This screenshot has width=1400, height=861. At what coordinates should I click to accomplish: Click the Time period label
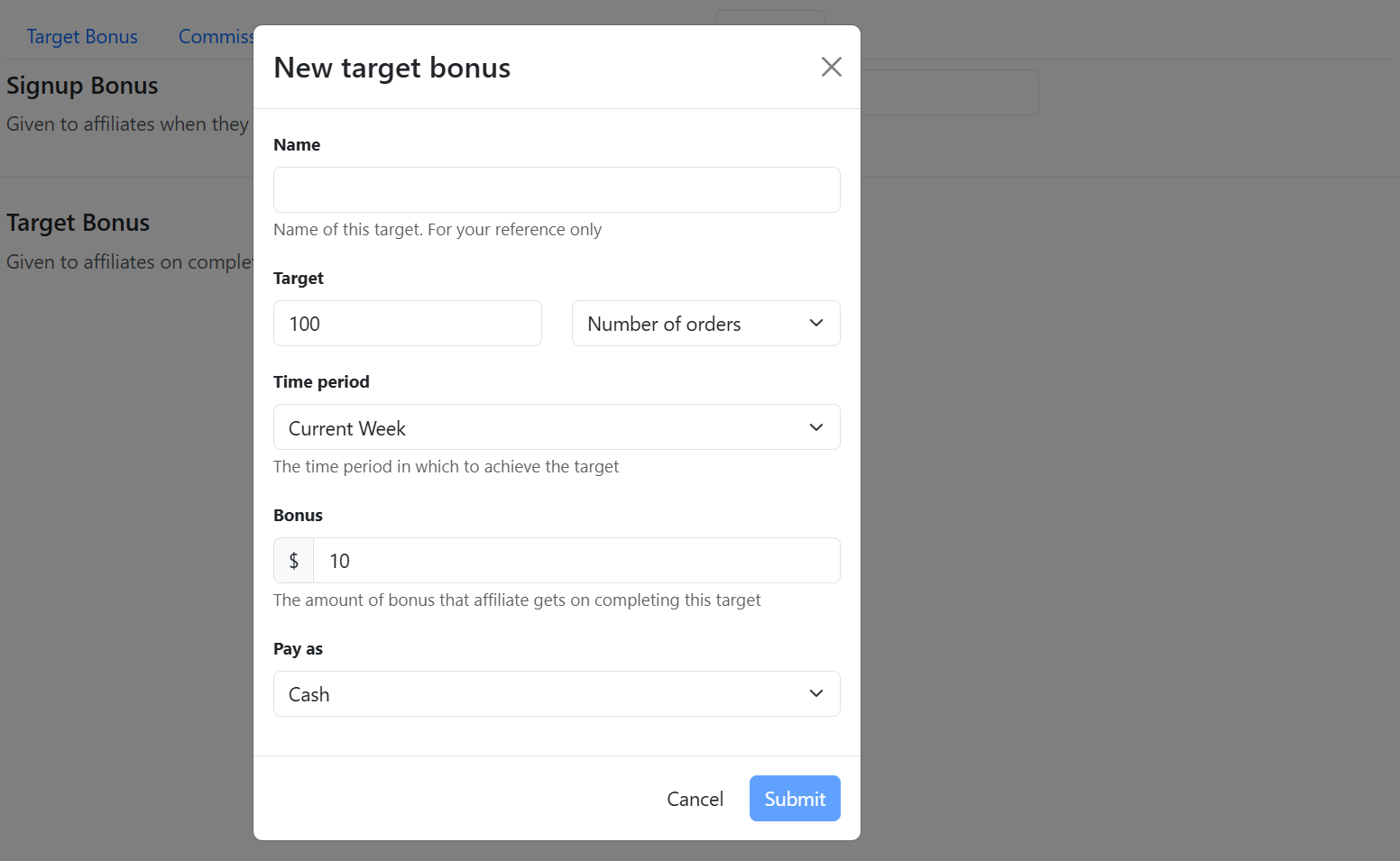click(321, 382)
